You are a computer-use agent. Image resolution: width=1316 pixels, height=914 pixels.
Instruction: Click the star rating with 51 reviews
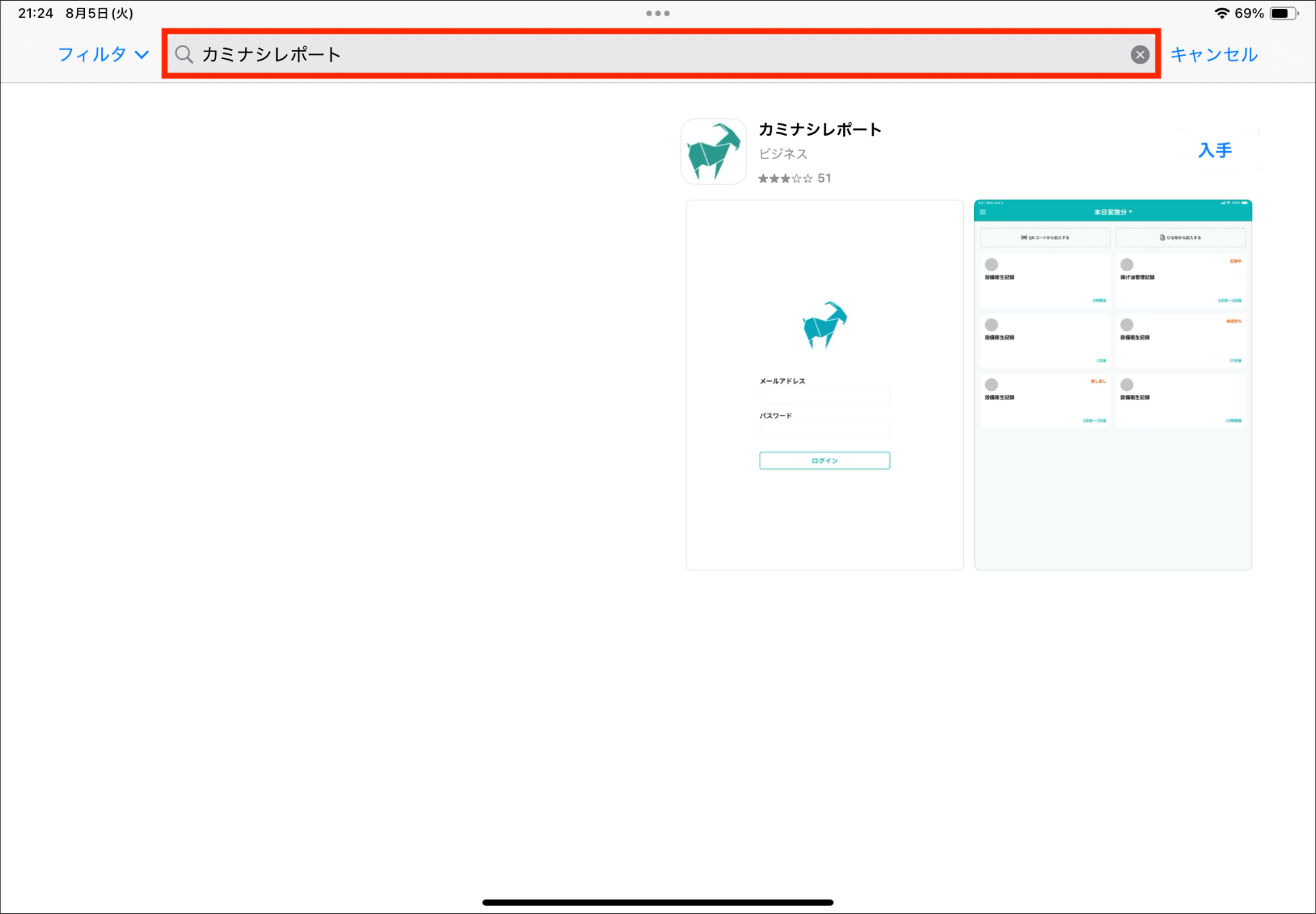[x=794, y=179]
